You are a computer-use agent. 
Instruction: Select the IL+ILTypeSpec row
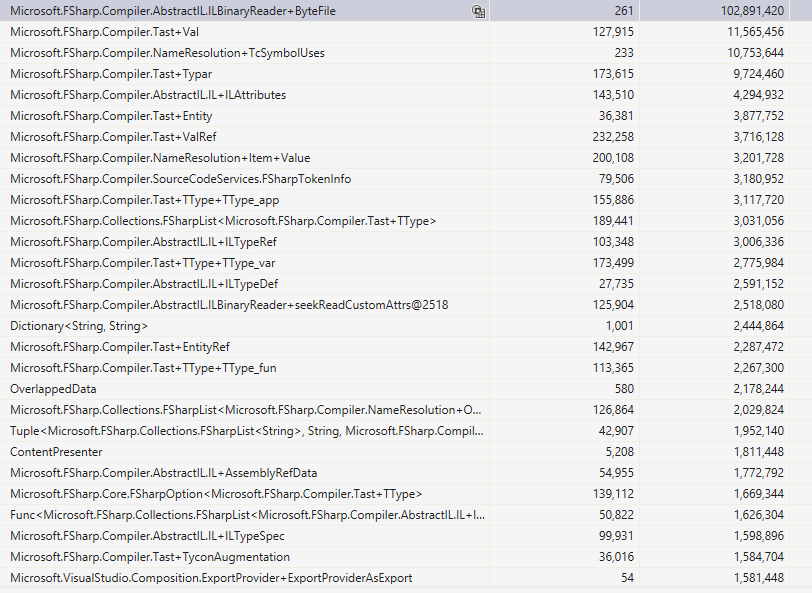pyautogui.click(x=406, y=536)
